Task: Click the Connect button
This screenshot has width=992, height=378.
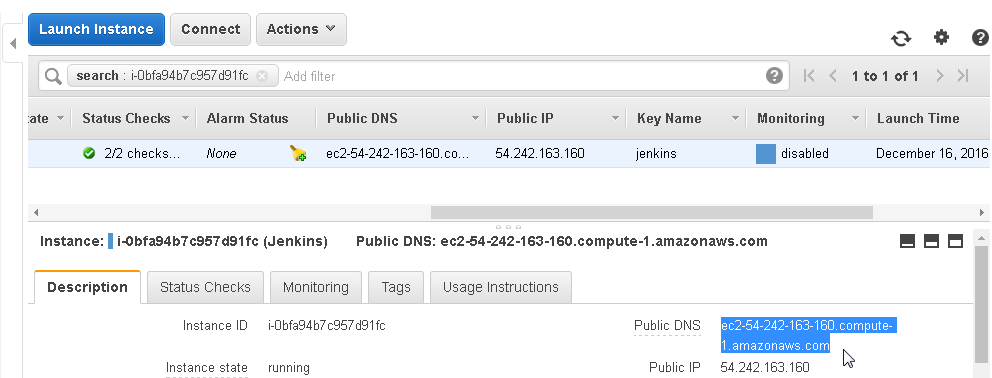Action: 211,29
